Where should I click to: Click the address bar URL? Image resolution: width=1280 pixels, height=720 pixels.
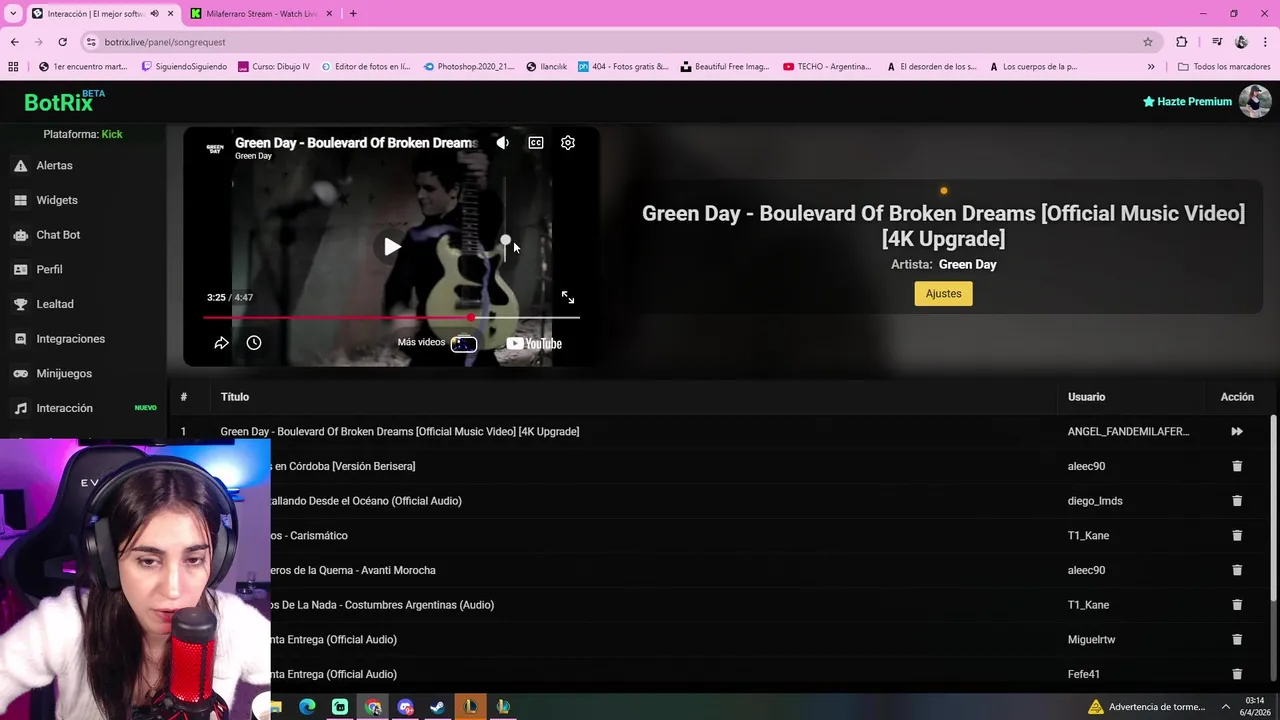coord(165,42)
